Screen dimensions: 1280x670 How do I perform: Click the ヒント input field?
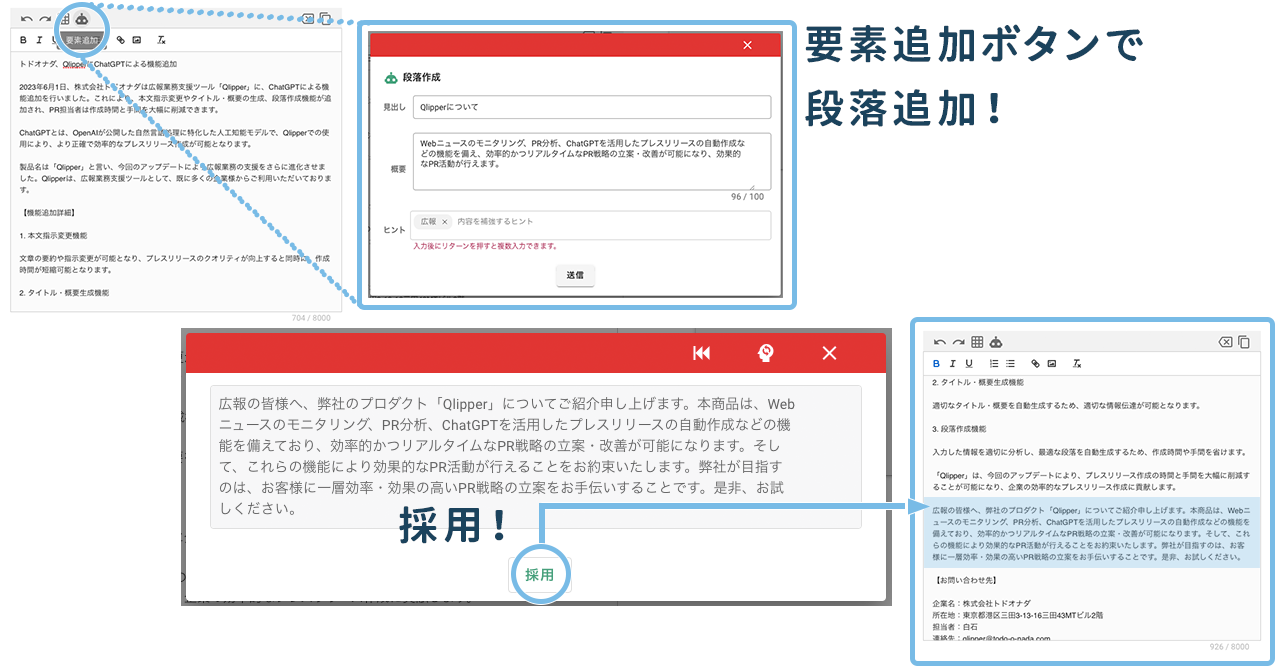(591, 225)
